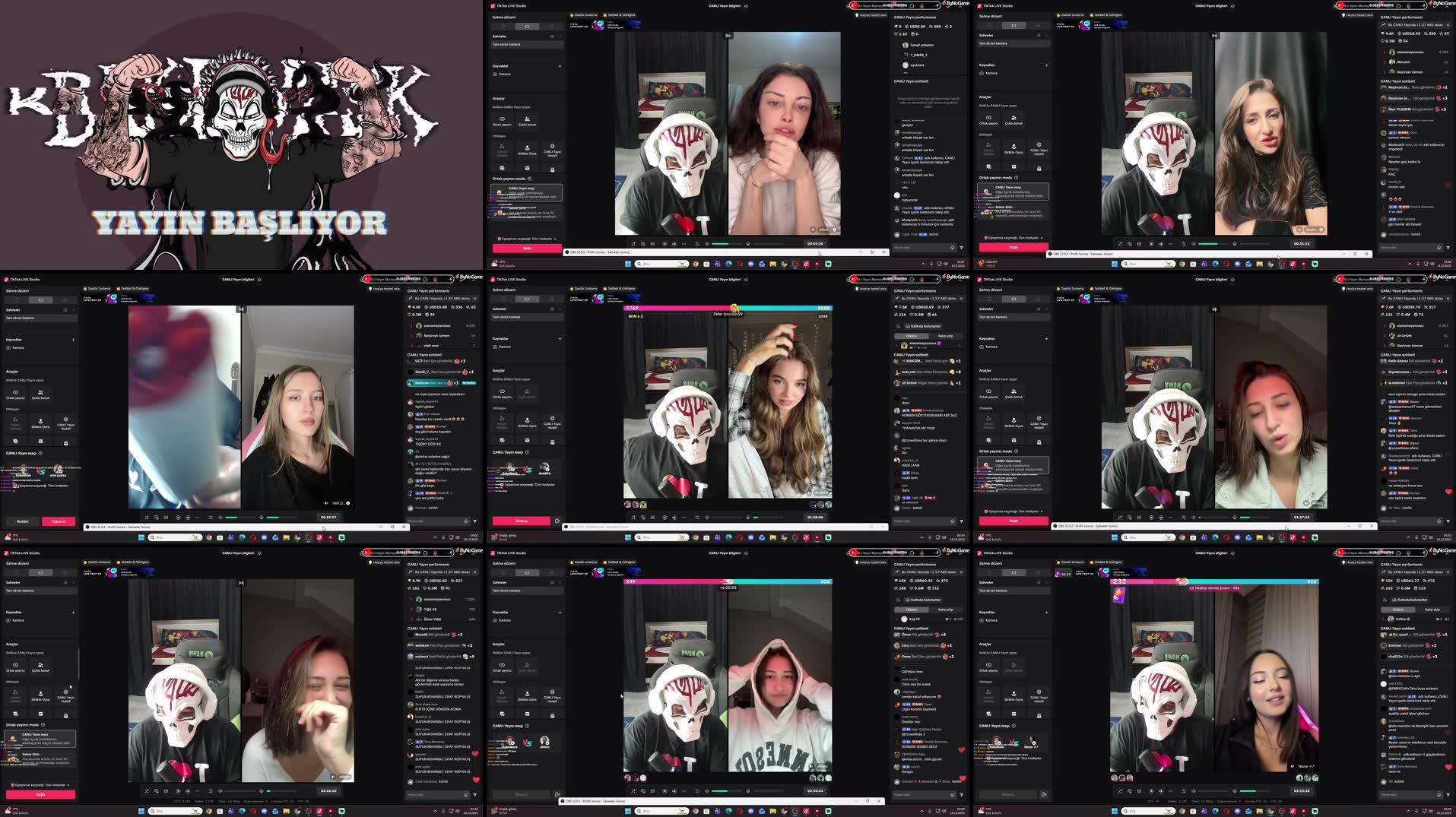The image size is (1456, 817).
Task: Open the Saatlik Sıralama tab
Action: 583,14
